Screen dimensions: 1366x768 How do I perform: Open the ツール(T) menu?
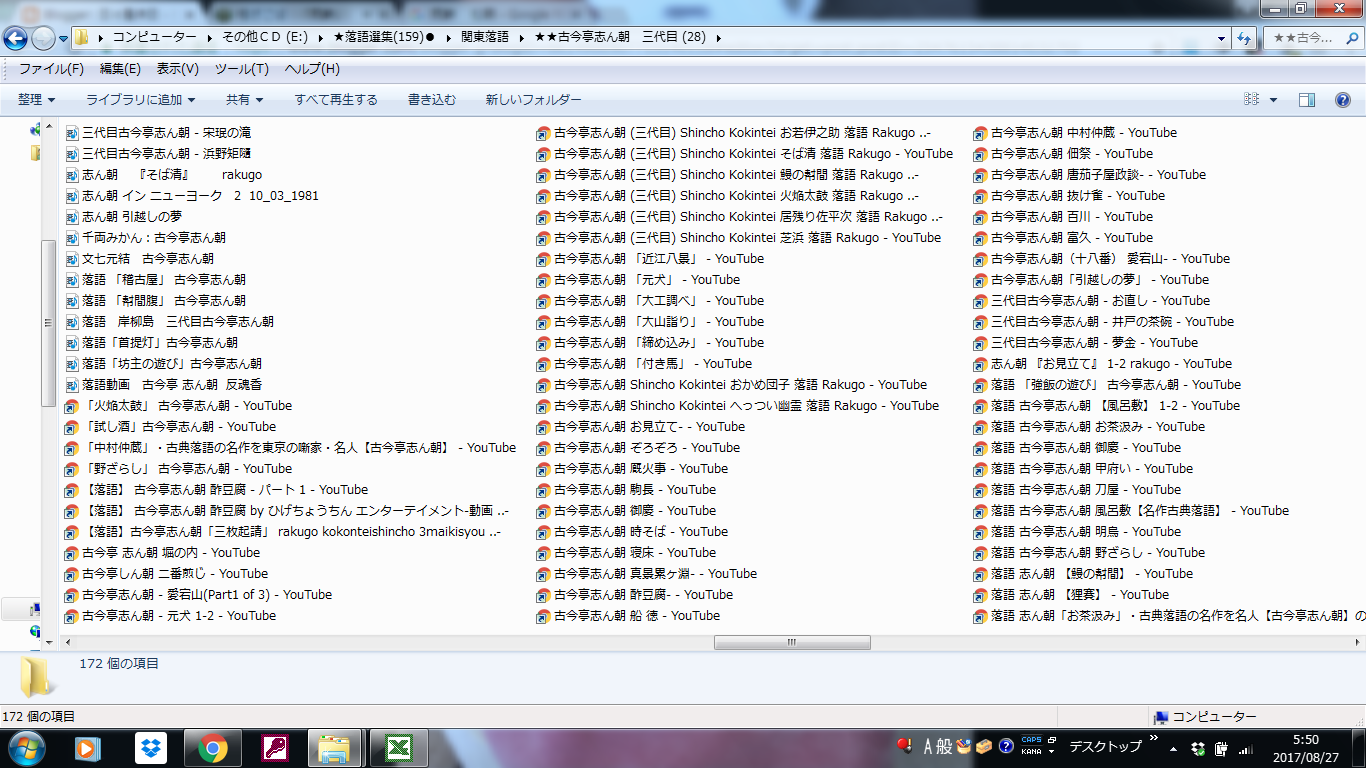(241, 69)
